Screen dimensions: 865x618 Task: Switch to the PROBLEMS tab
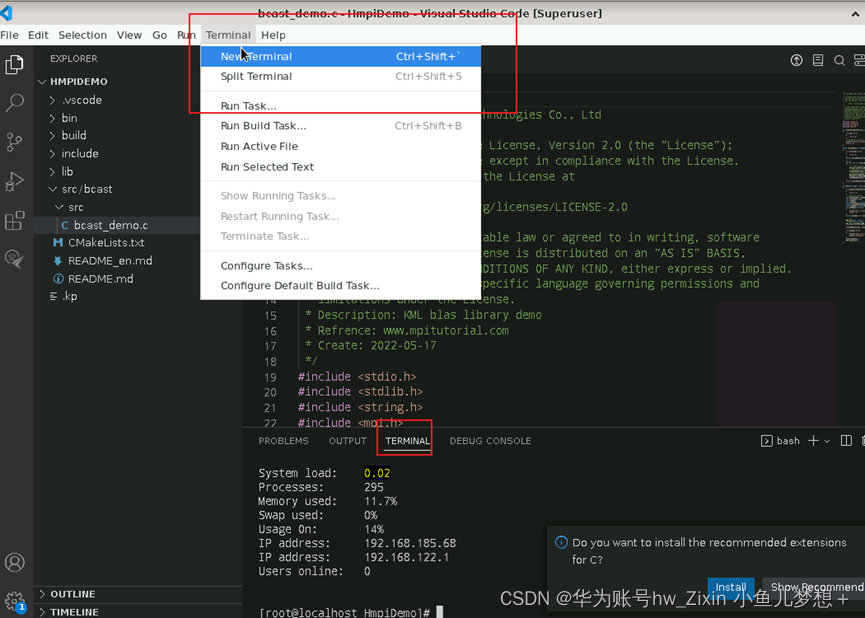tap(283, 440)
